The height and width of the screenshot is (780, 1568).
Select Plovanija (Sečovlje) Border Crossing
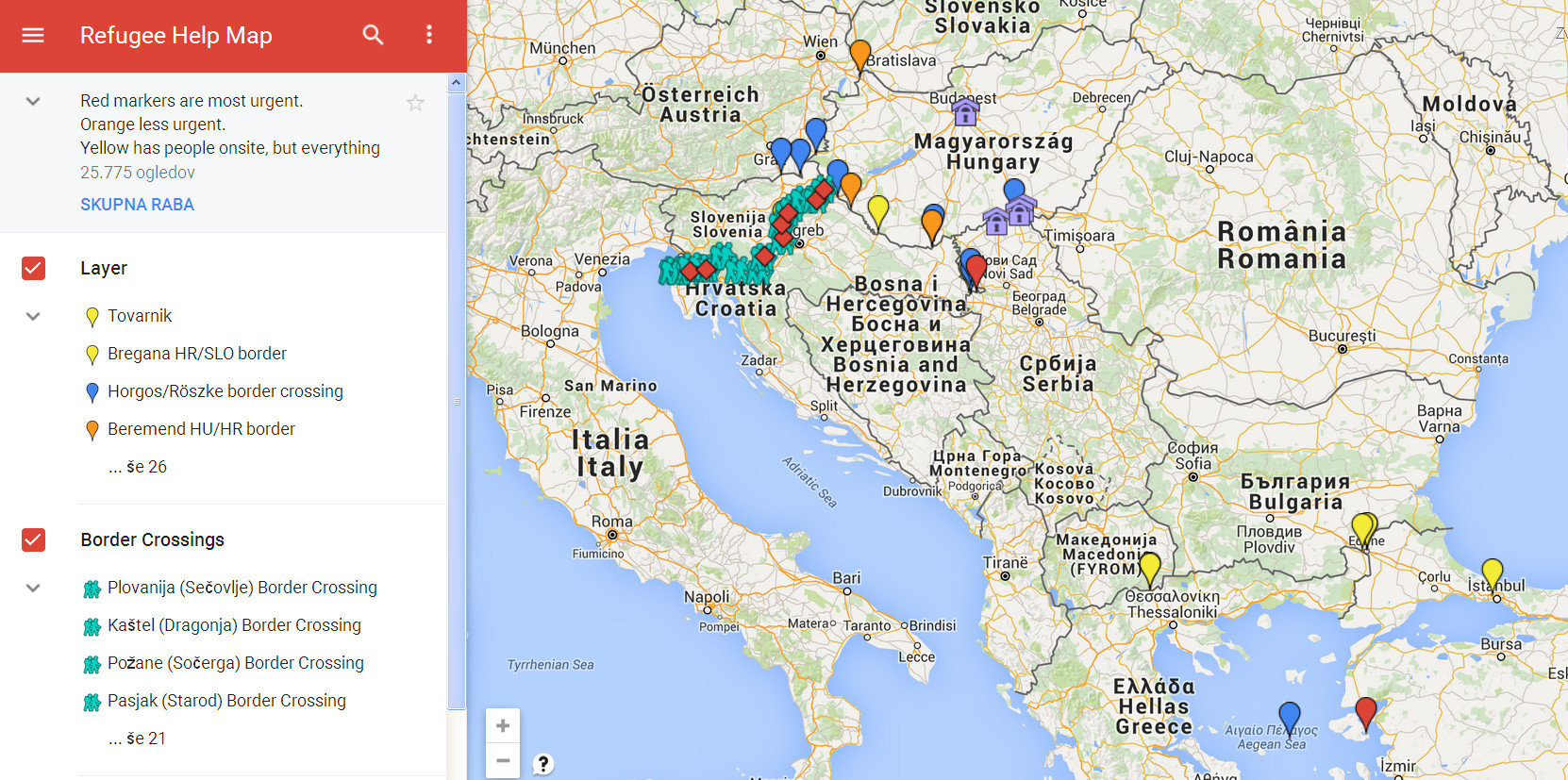242,588
